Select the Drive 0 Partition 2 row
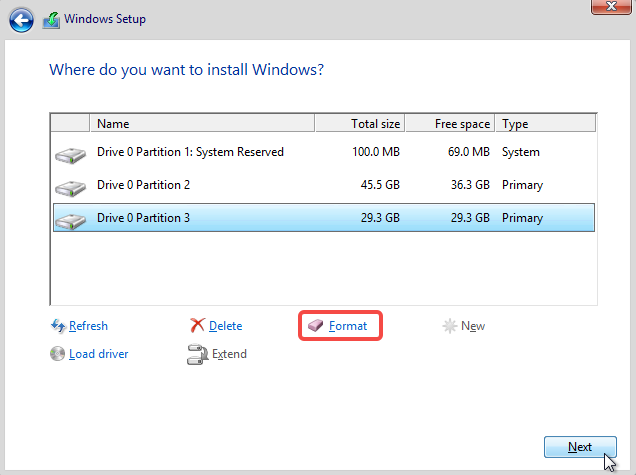This screenshot has width=636, height=475. pos(324,185)
